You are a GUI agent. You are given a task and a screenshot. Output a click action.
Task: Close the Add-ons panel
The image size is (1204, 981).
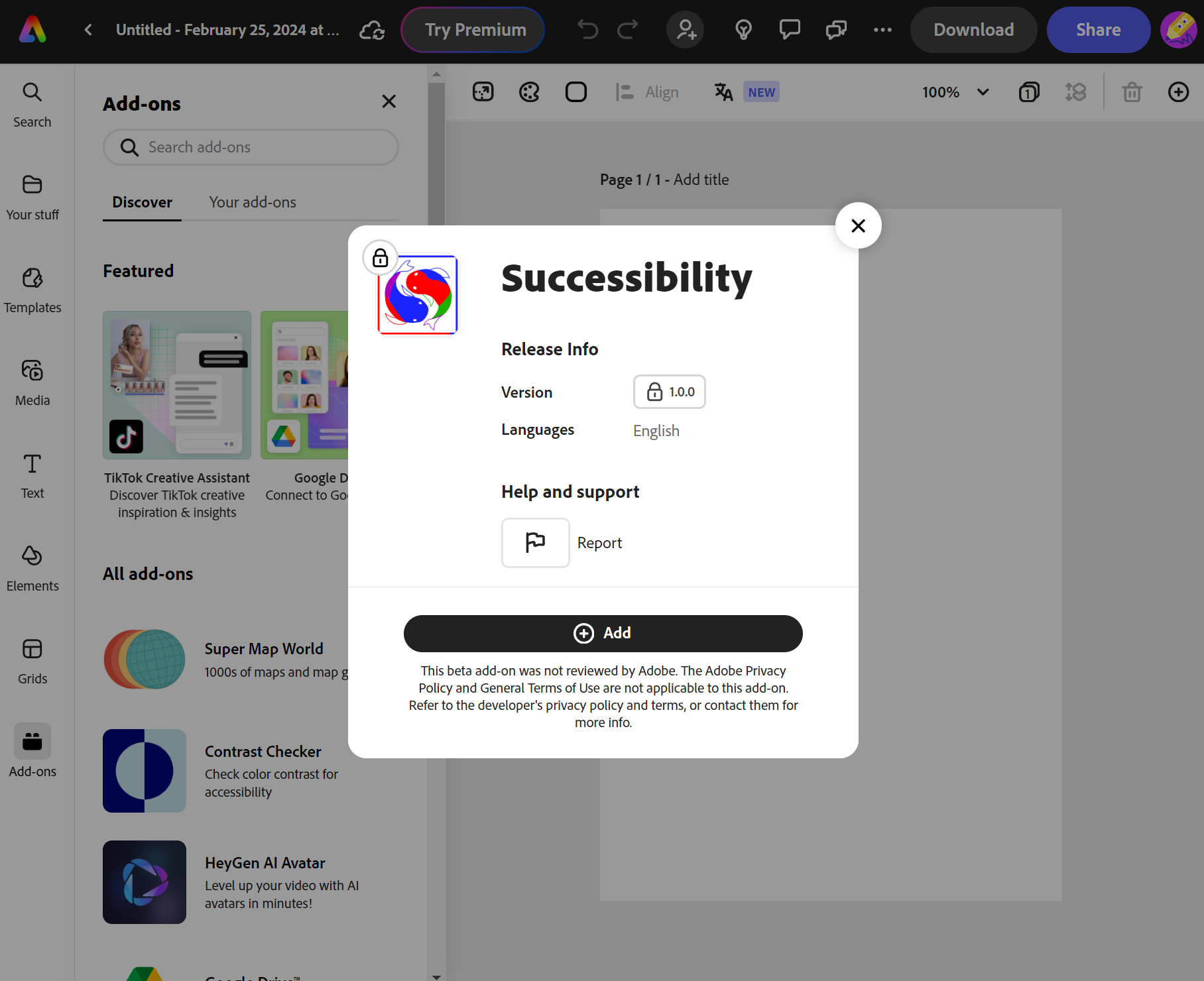[389, 101]
